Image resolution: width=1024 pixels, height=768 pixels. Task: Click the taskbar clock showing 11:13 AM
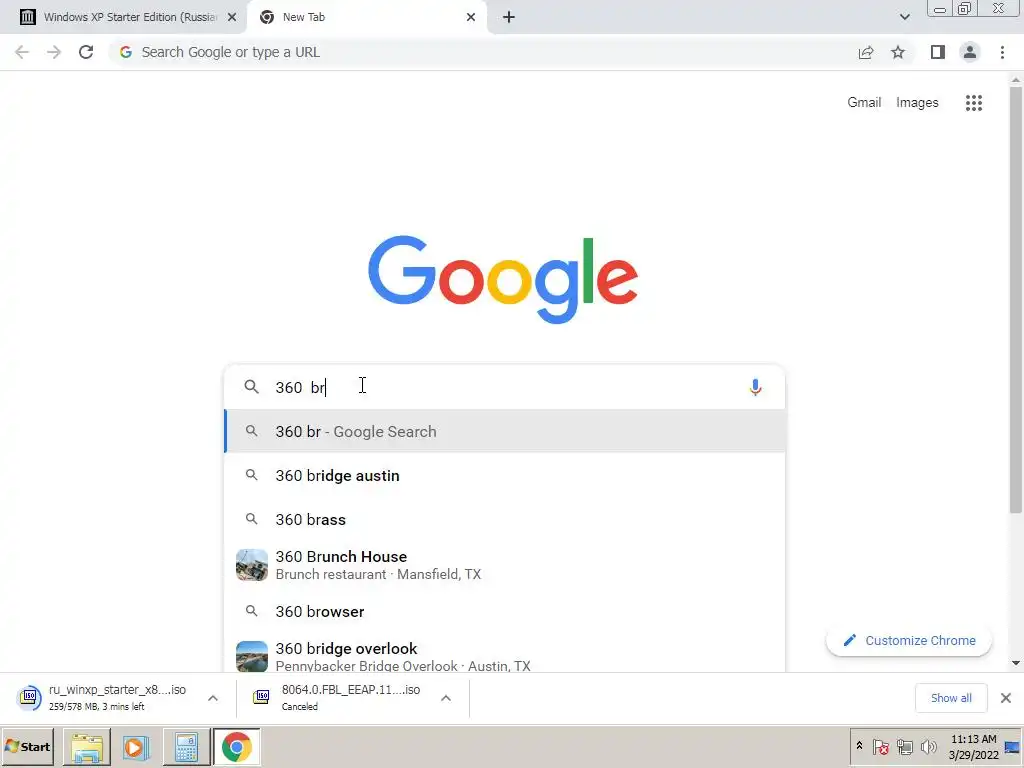[x=973, y=747]
